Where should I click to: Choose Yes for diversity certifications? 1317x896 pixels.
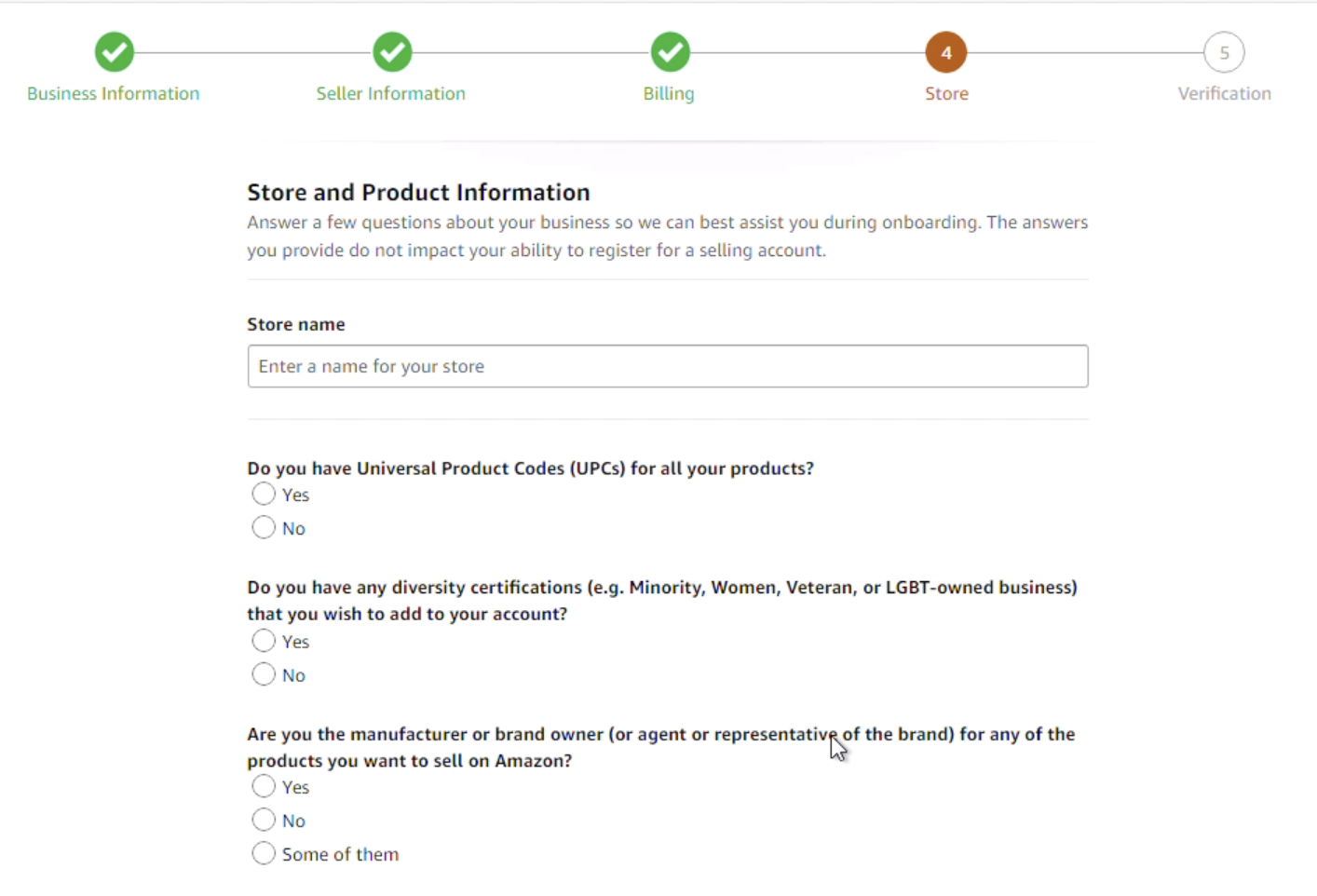click(264, 641)
